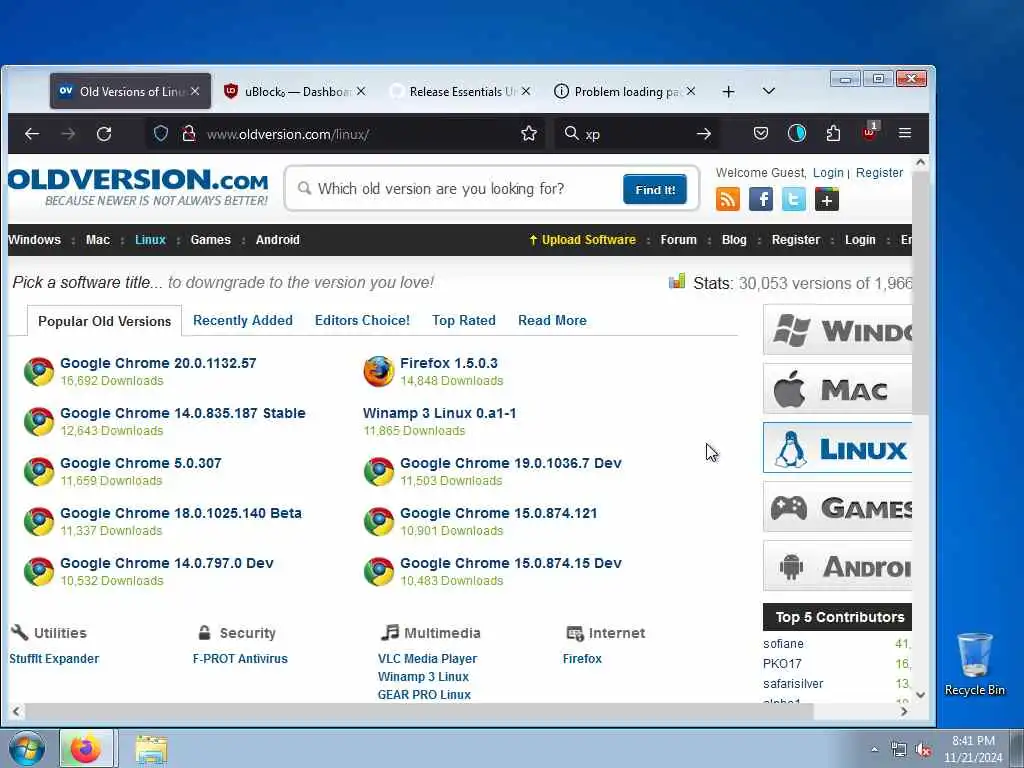
Task: Open the uBlock Origin toolbar icon
Action: [869, 132]
